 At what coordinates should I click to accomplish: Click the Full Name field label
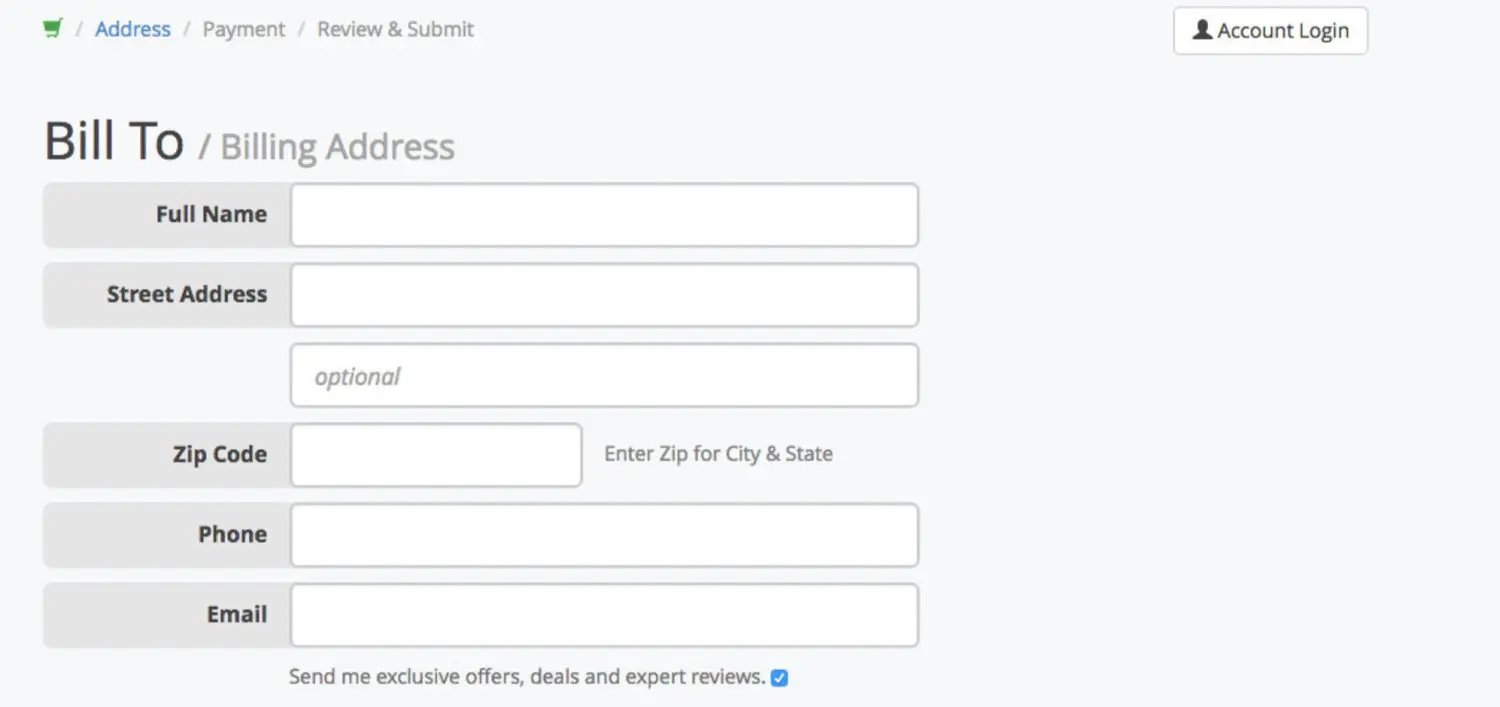(x=211, y=214)
